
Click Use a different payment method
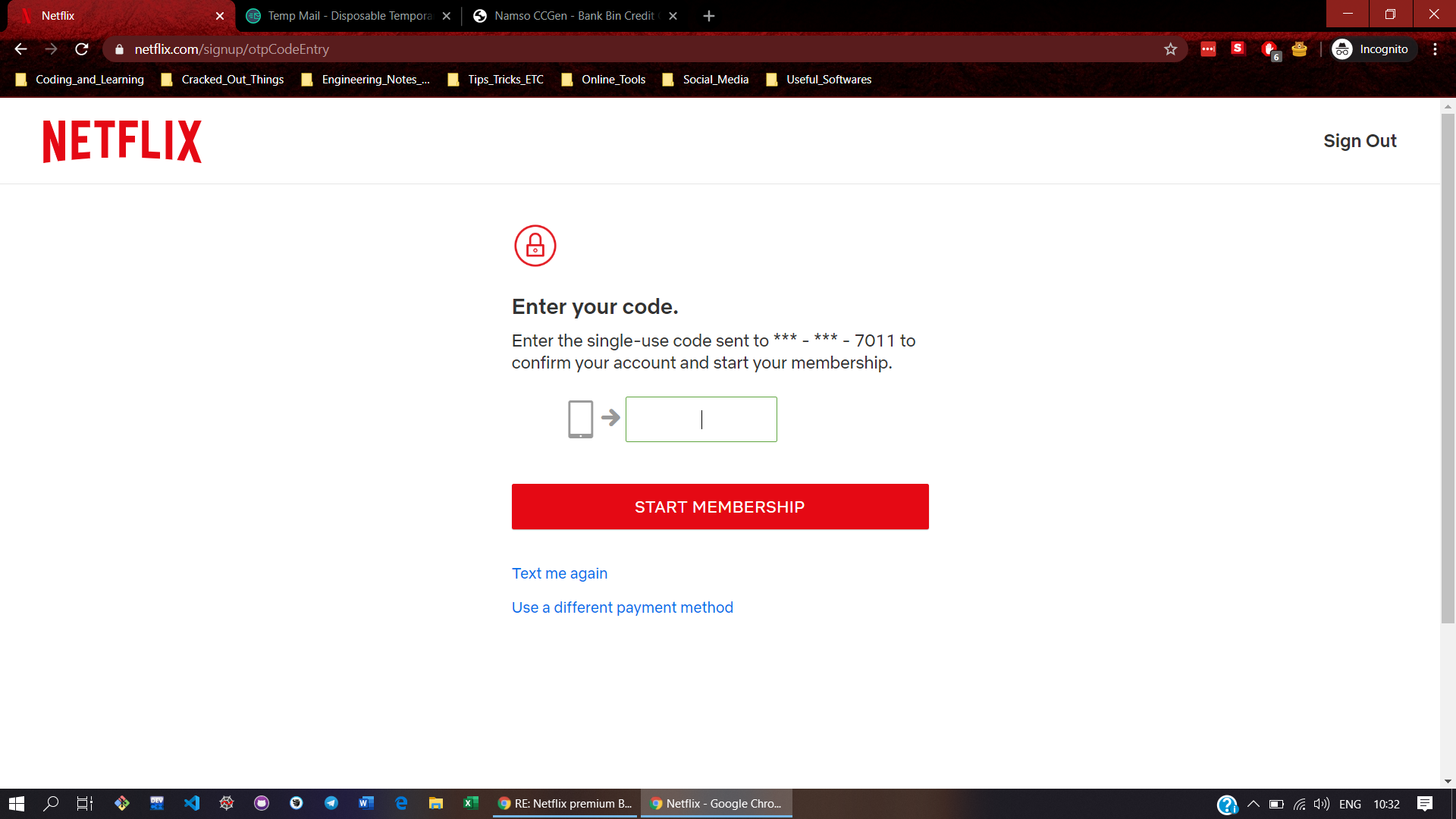pos(622,607)
